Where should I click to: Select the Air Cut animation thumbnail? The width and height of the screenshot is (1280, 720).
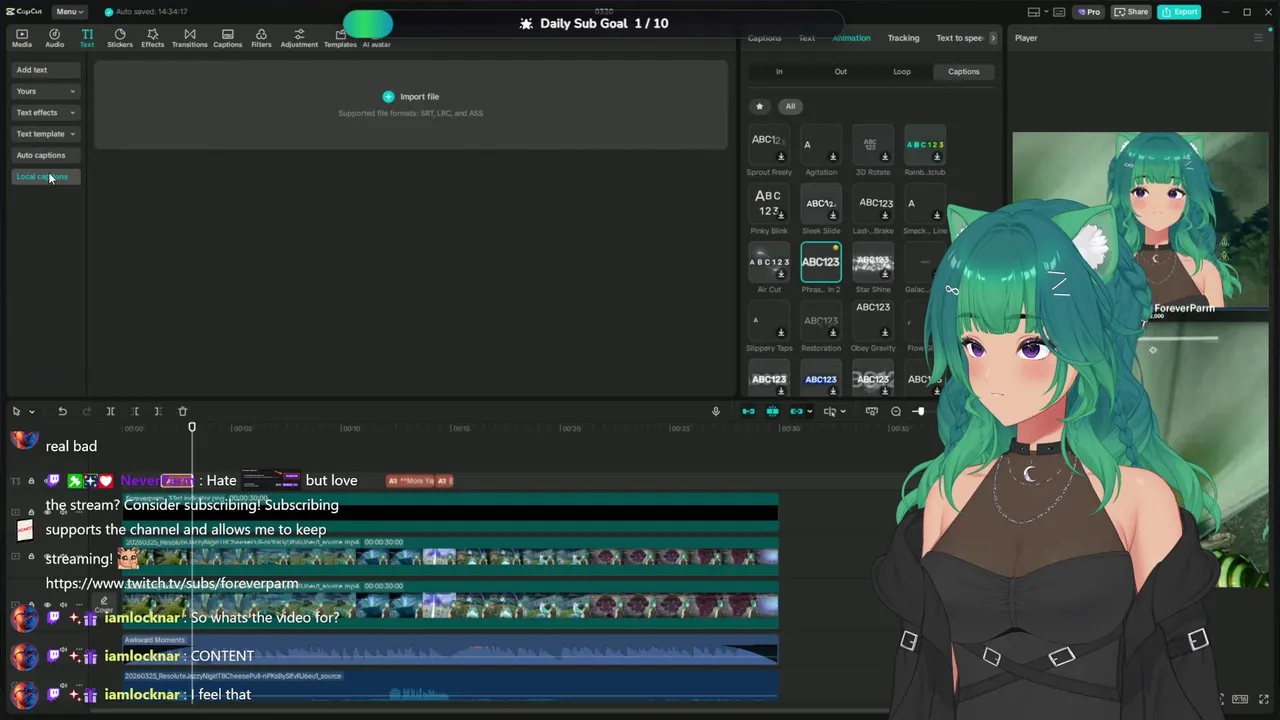769,262
